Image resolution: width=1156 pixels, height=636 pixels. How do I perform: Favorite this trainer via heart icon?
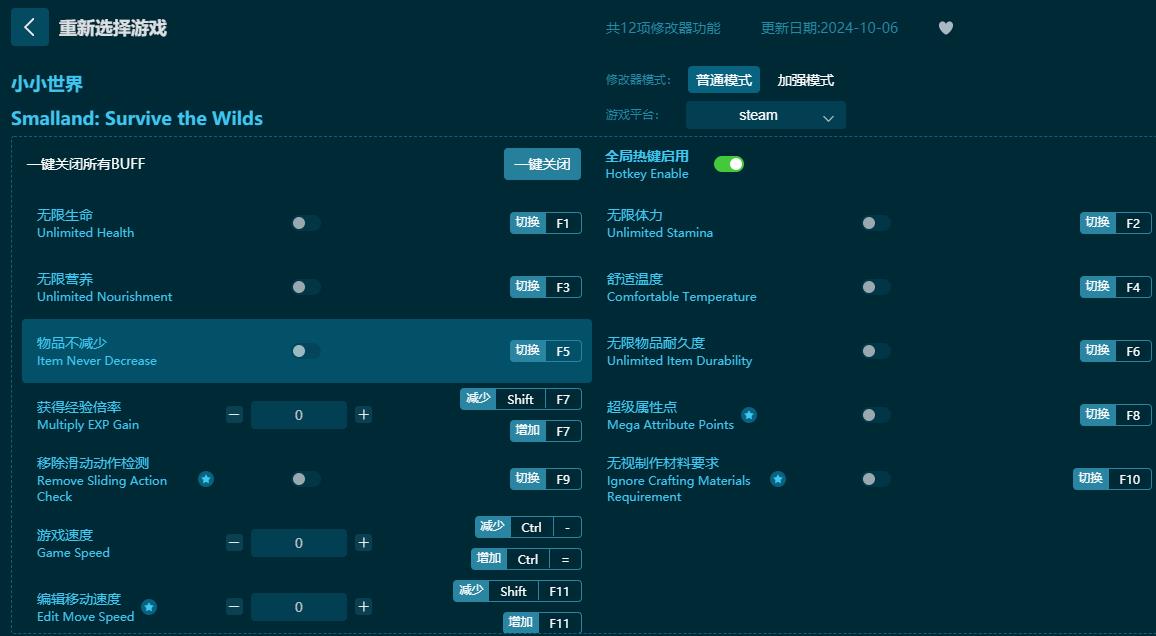pos(945,28)
